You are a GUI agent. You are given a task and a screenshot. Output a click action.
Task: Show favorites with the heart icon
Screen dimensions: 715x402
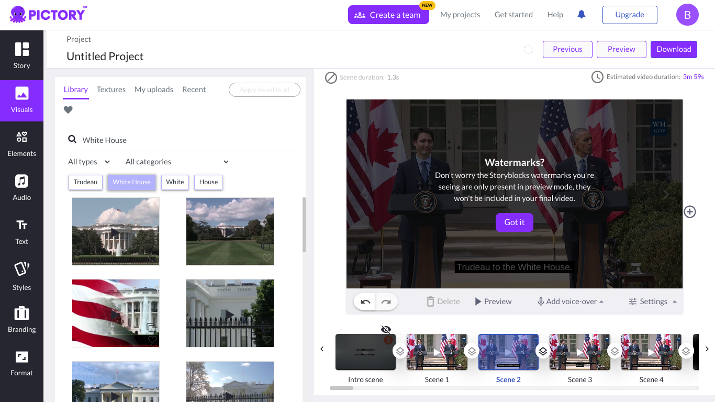point(68,109)
